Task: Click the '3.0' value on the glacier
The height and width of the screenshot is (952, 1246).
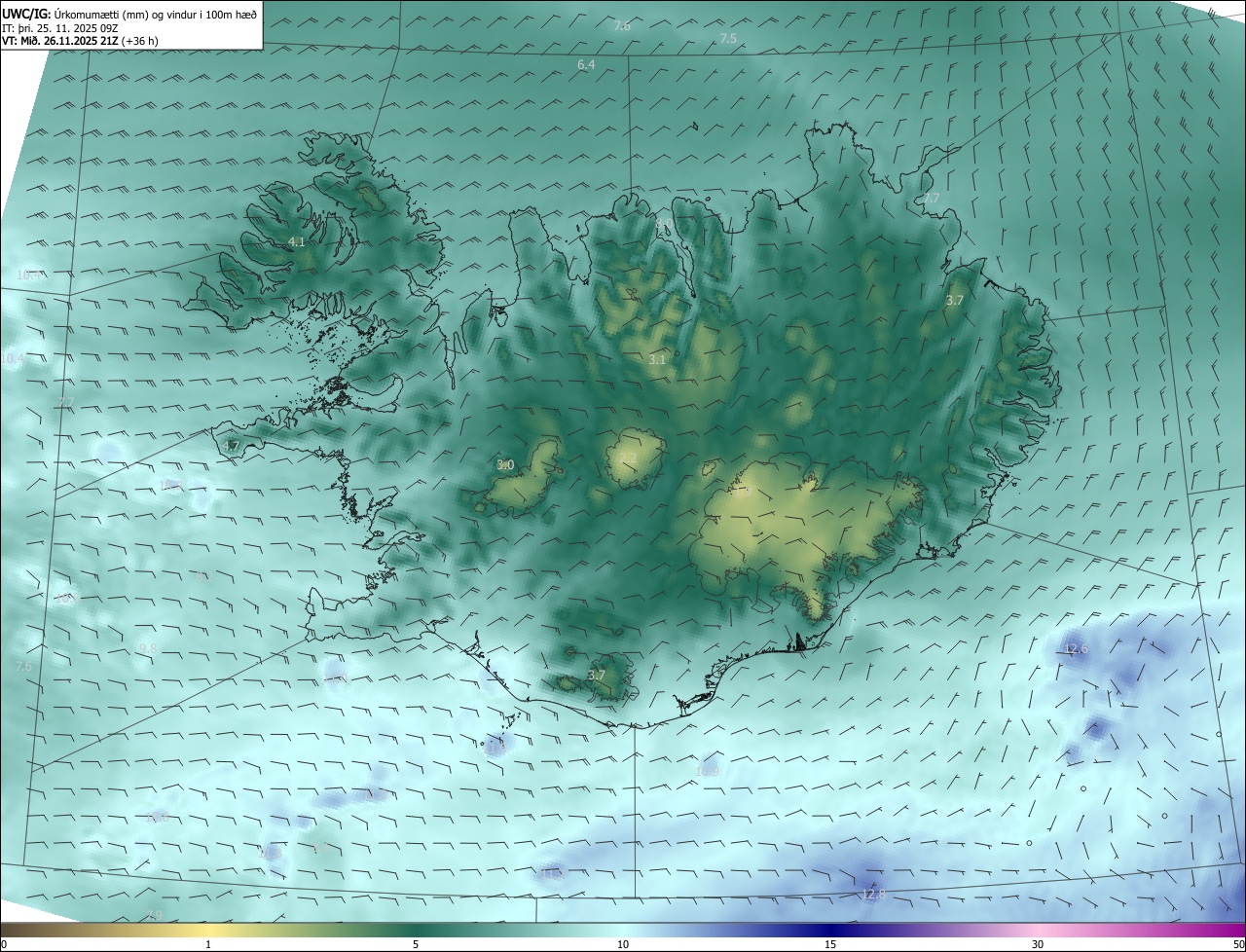Action: (505, 465)
